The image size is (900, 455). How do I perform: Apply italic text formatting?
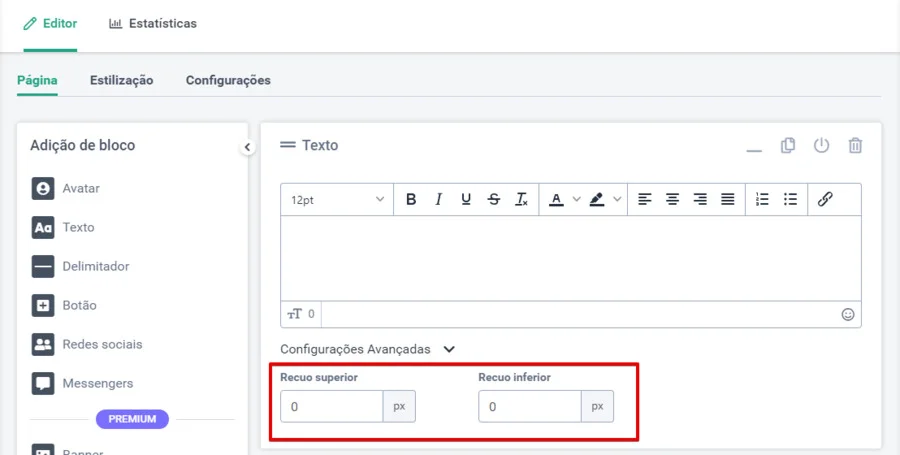pos(438,200)
